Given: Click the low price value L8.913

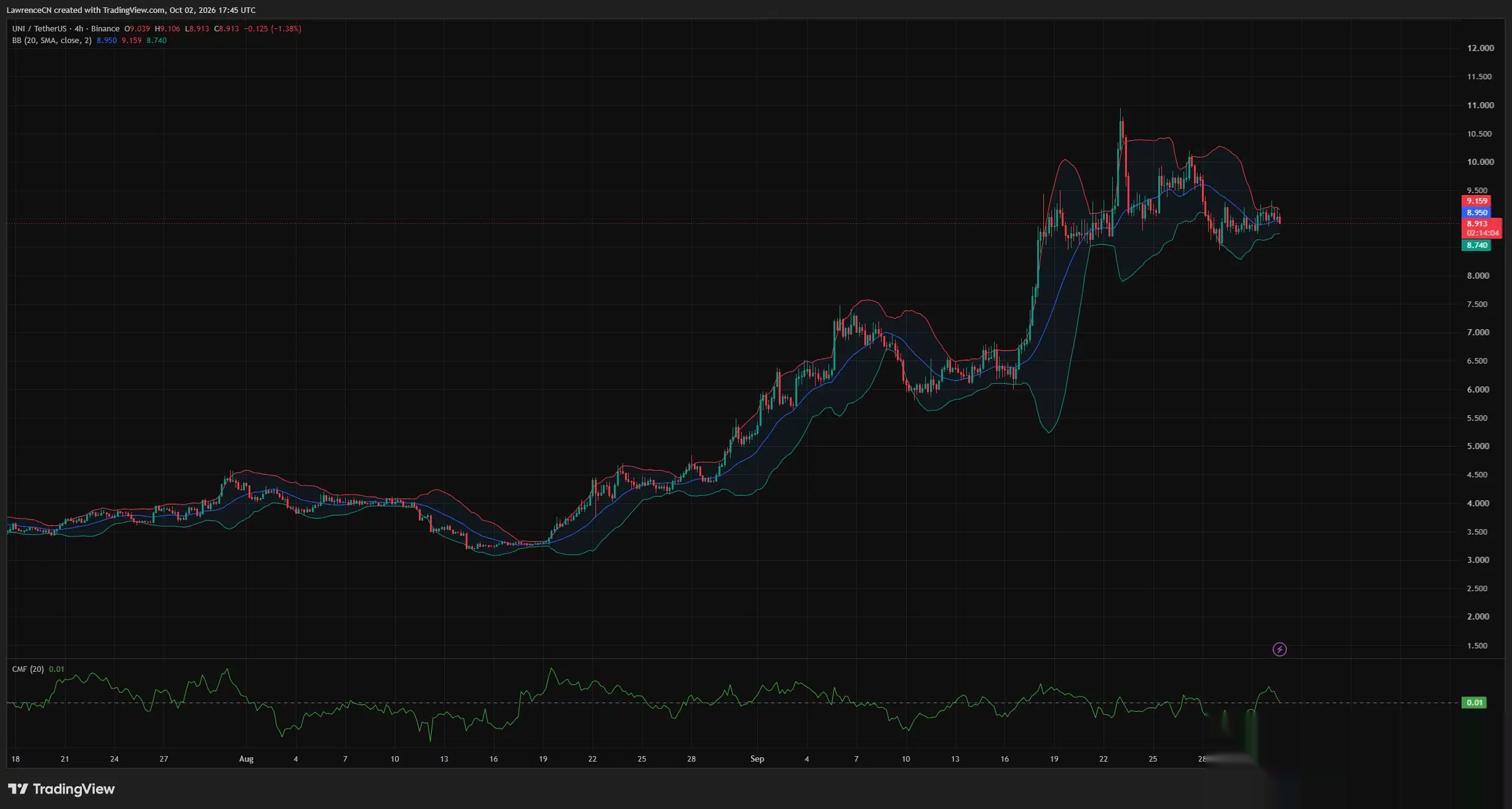Looking at the screenshot, I should [x=197, y=28].
